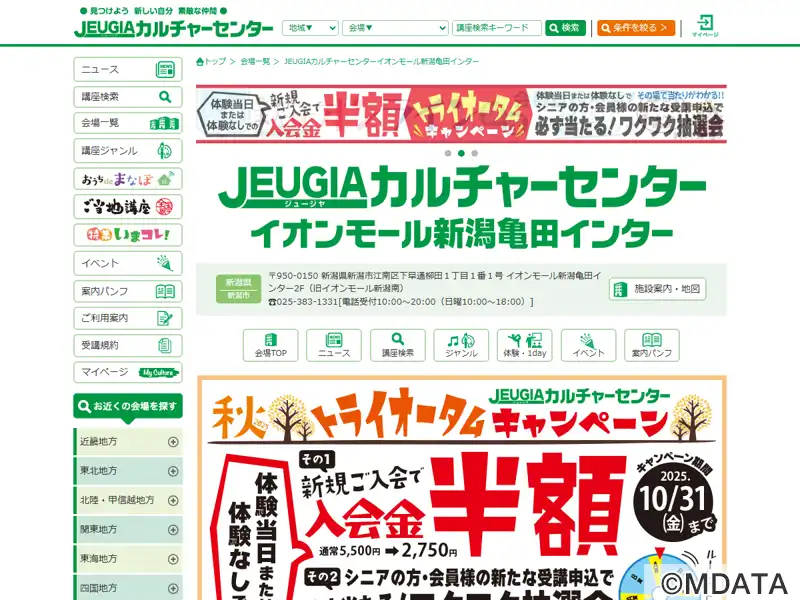Click the 体験・1day icon button

[524, 345]
